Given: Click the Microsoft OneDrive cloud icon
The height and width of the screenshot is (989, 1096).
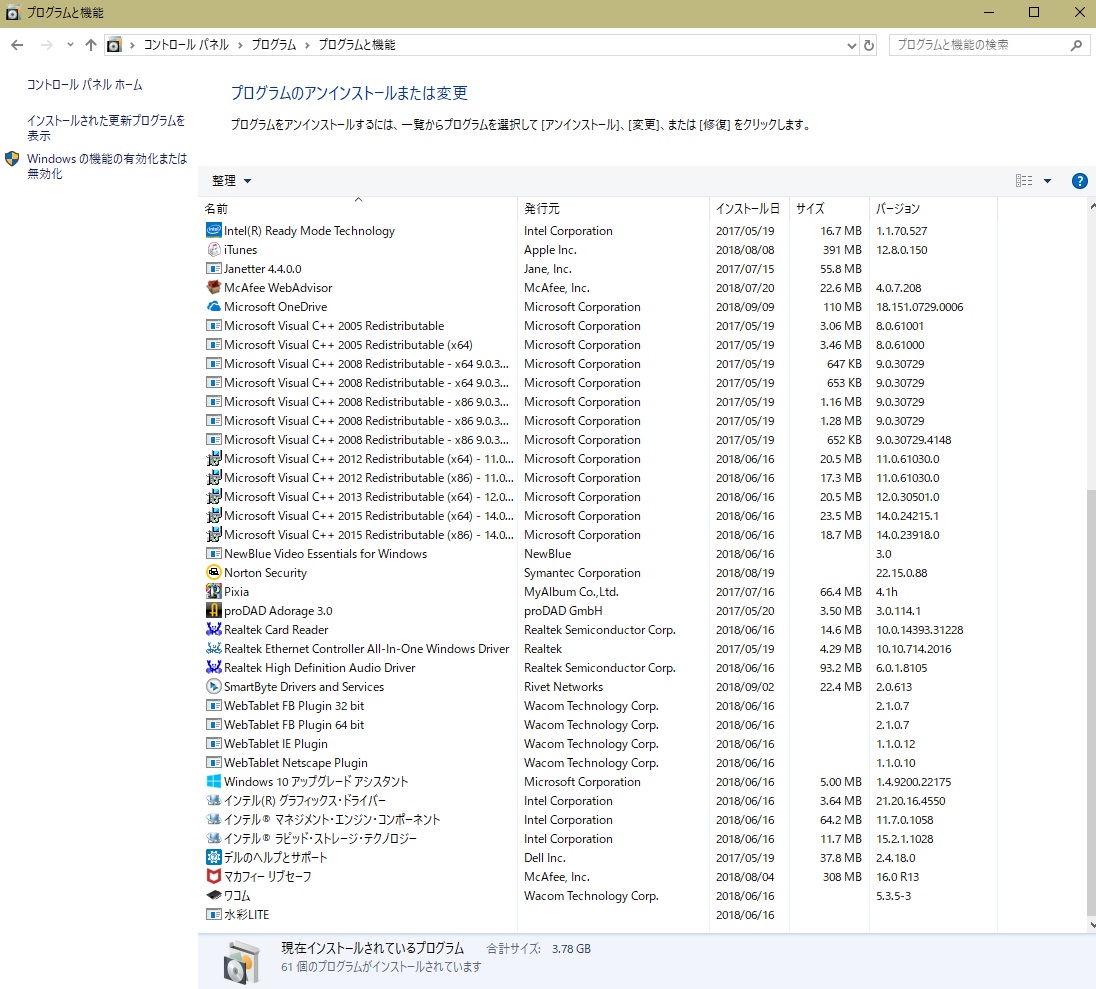Looking at the screenshot, I should pos(213,307).
